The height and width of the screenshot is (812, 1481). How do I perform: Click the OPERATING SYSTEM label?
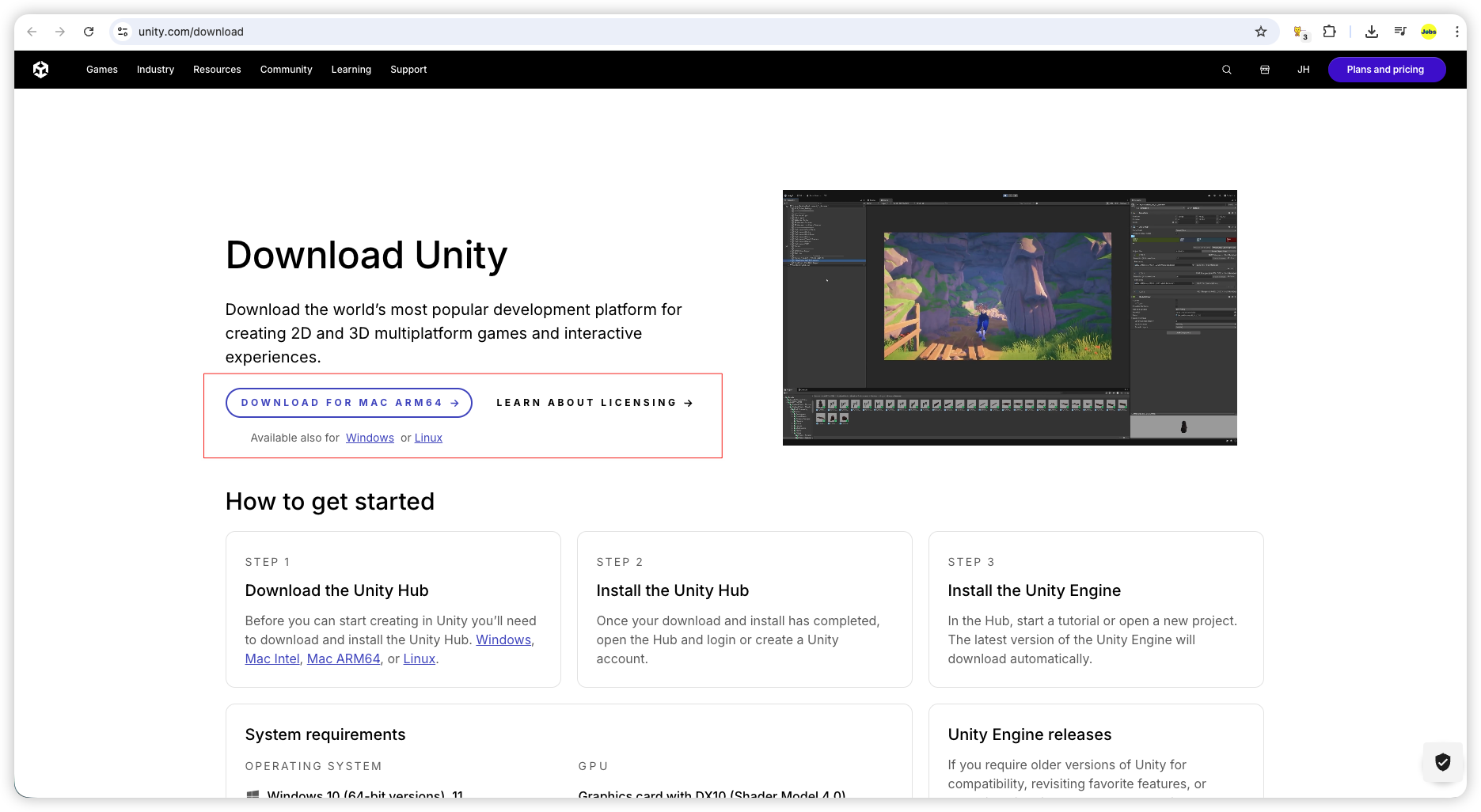[313, 766]
